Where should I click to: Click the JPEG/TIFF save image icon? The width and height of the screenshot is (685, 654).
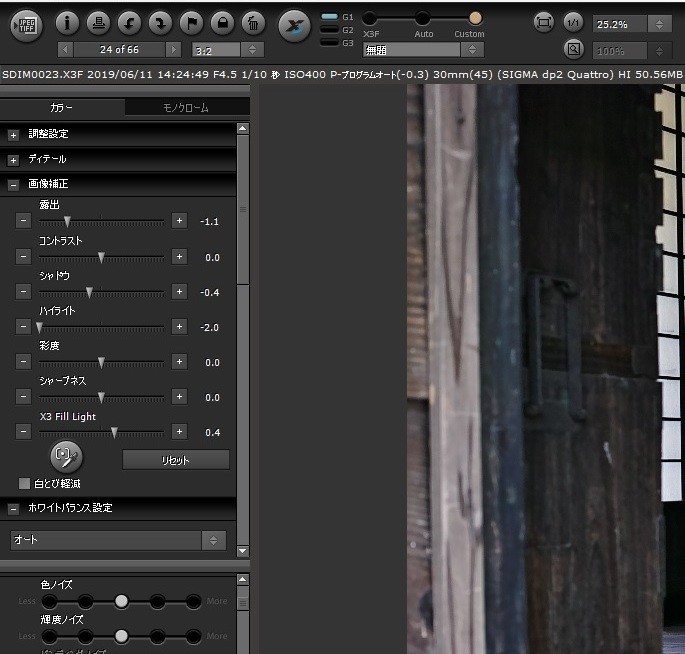(x=26, y=26)
